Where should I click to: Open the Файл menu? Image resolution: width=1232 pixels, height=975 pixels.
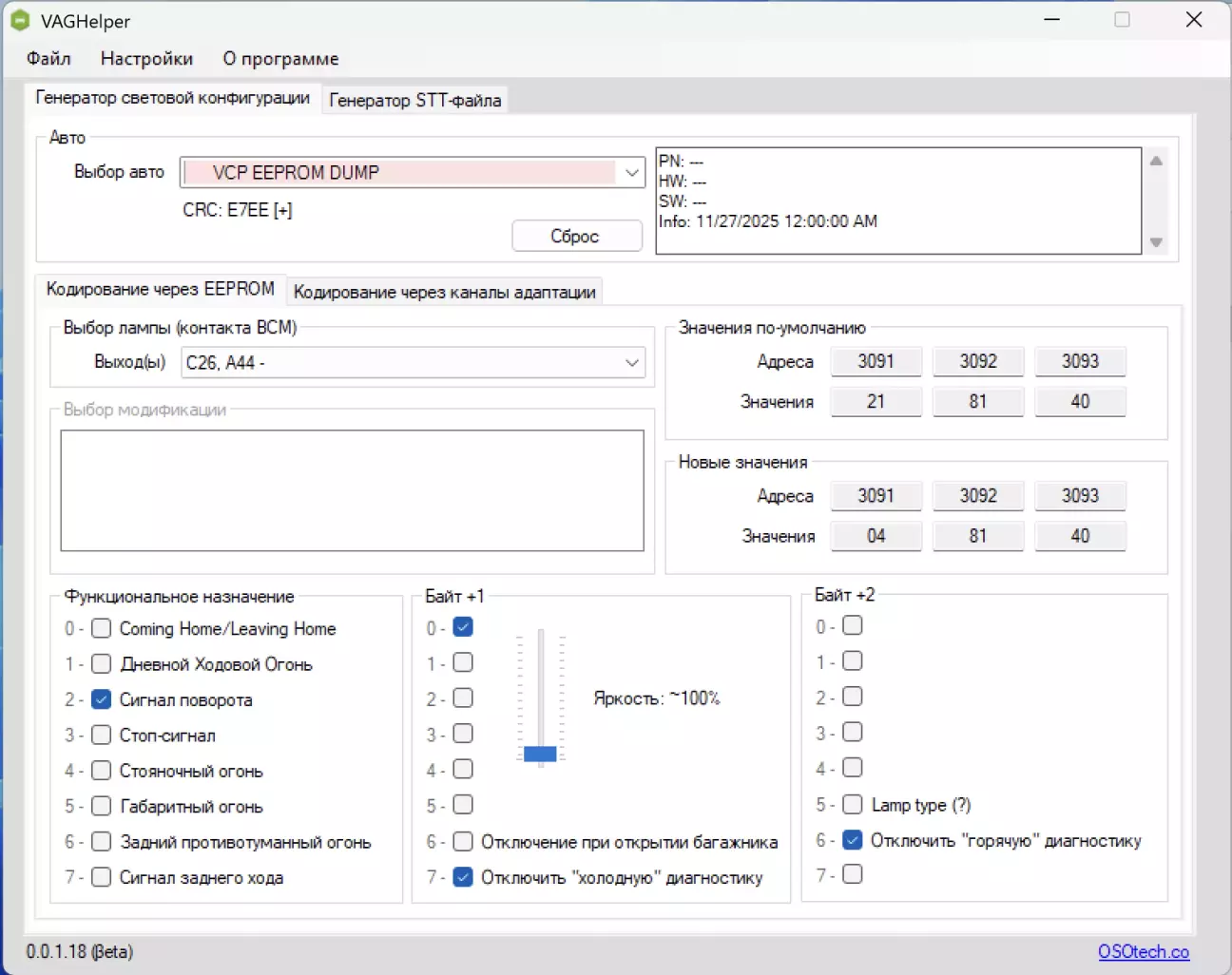tap(48, 59)
